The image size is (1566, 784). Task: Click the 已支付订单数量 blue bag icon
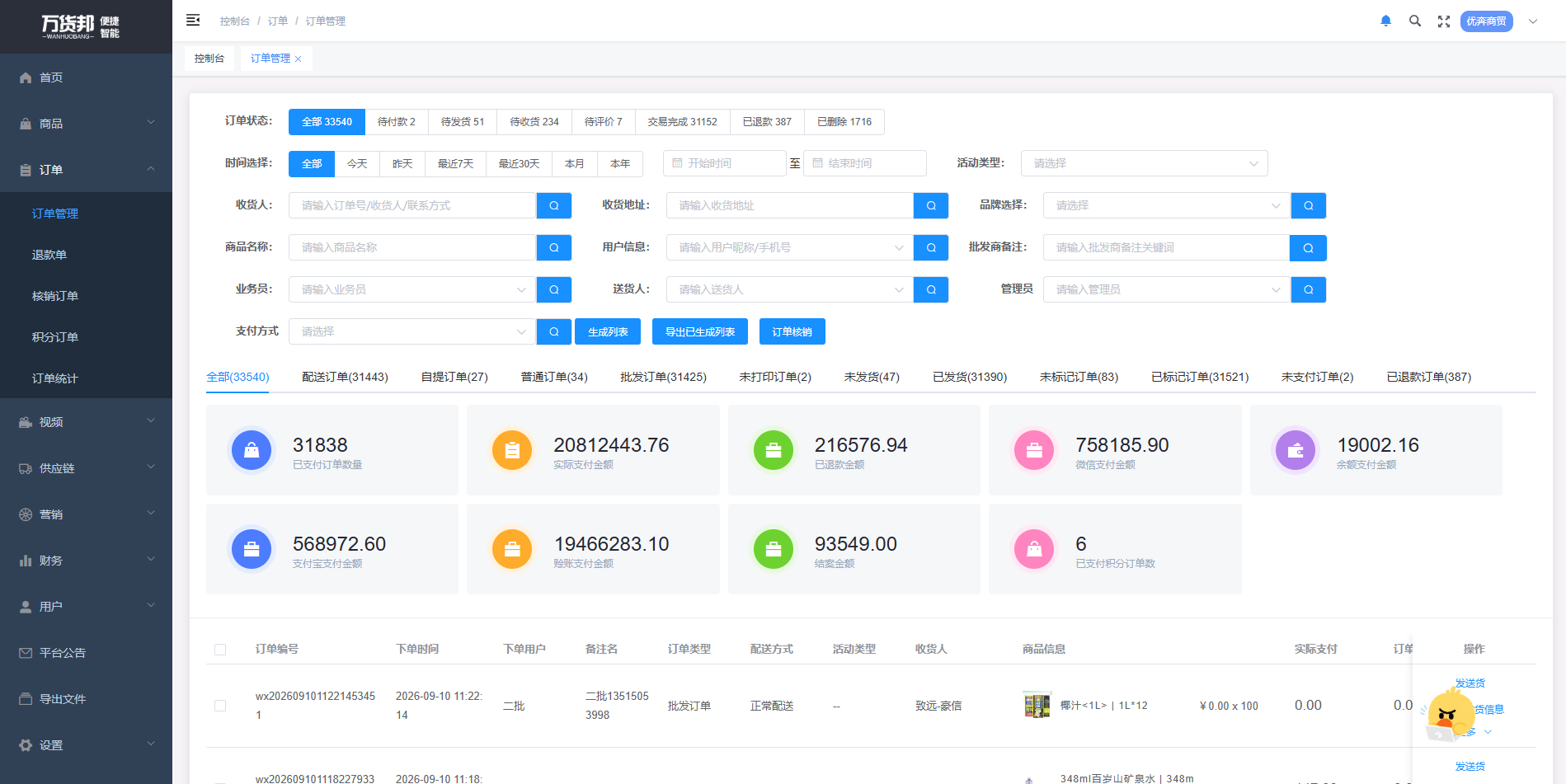(x=252, y=450)
